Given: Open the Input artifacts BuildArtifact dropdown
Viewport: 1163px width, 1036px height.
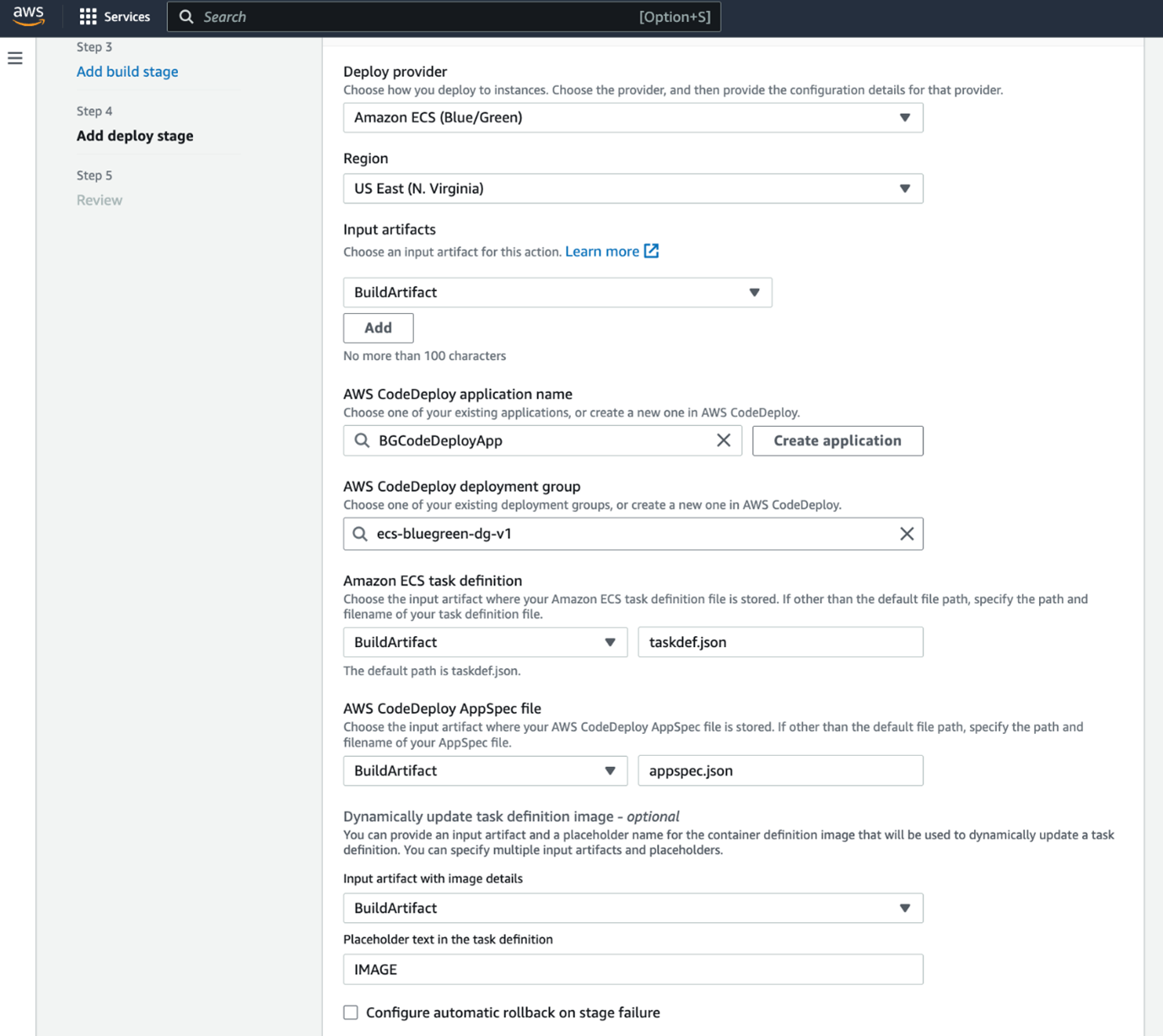Looking at the screenshot, I should point(557,293).
